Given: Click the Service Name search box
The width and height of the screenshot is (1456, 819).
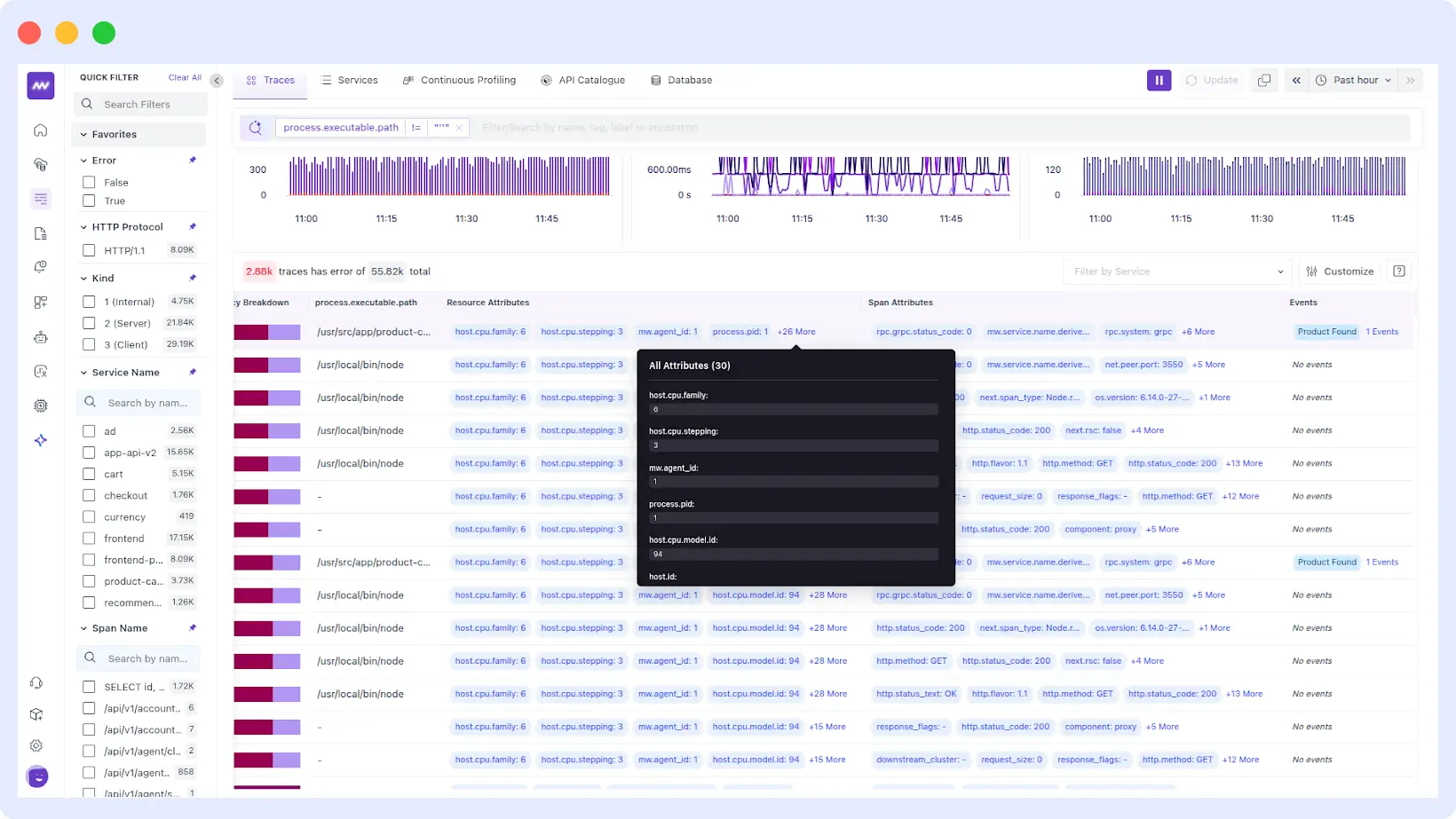Looking at the screenshot, I should (x=138, y=403).
